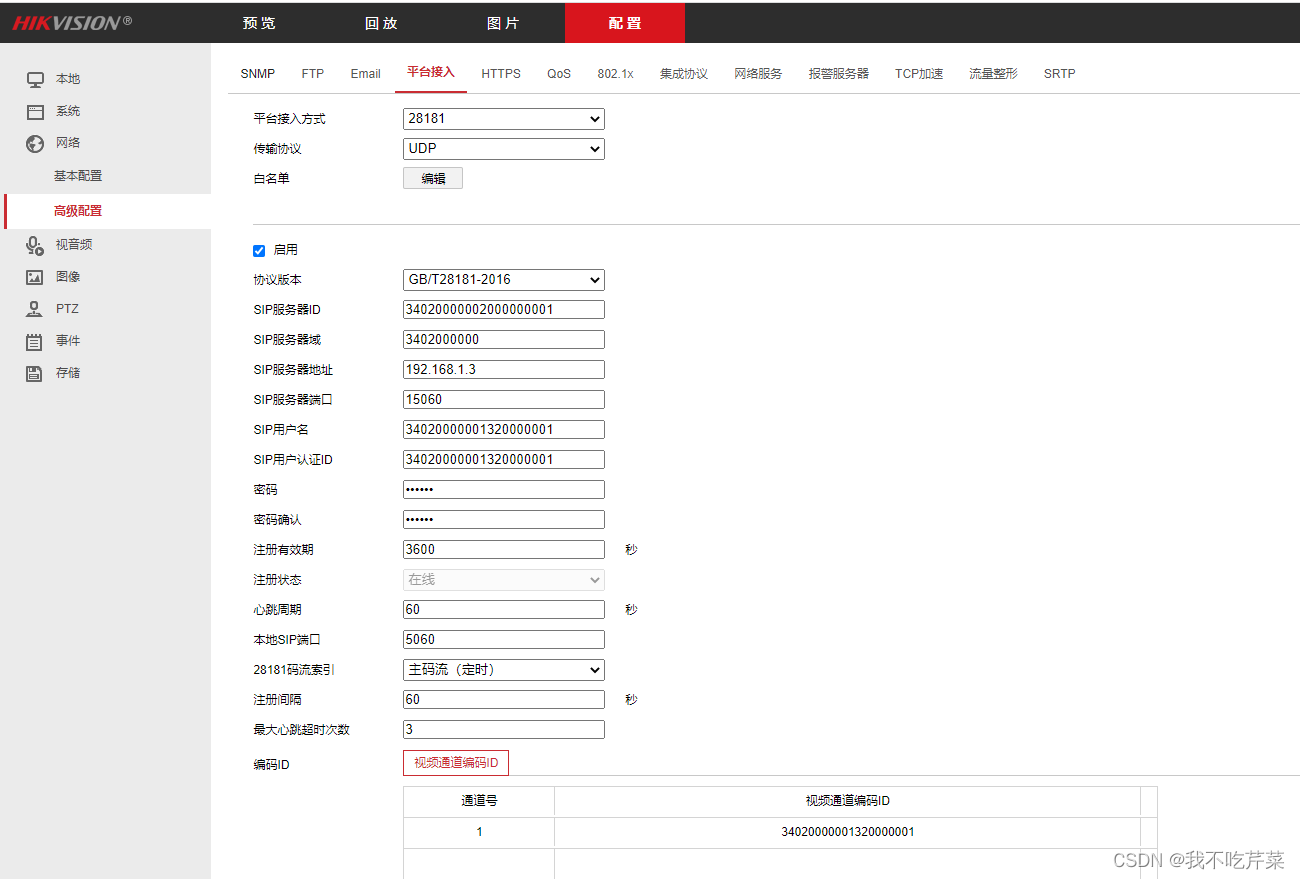This screenshot has width=1300, height=879.
Task: Click the SIP服务器域 input field
Action: [x=504, y=340]
